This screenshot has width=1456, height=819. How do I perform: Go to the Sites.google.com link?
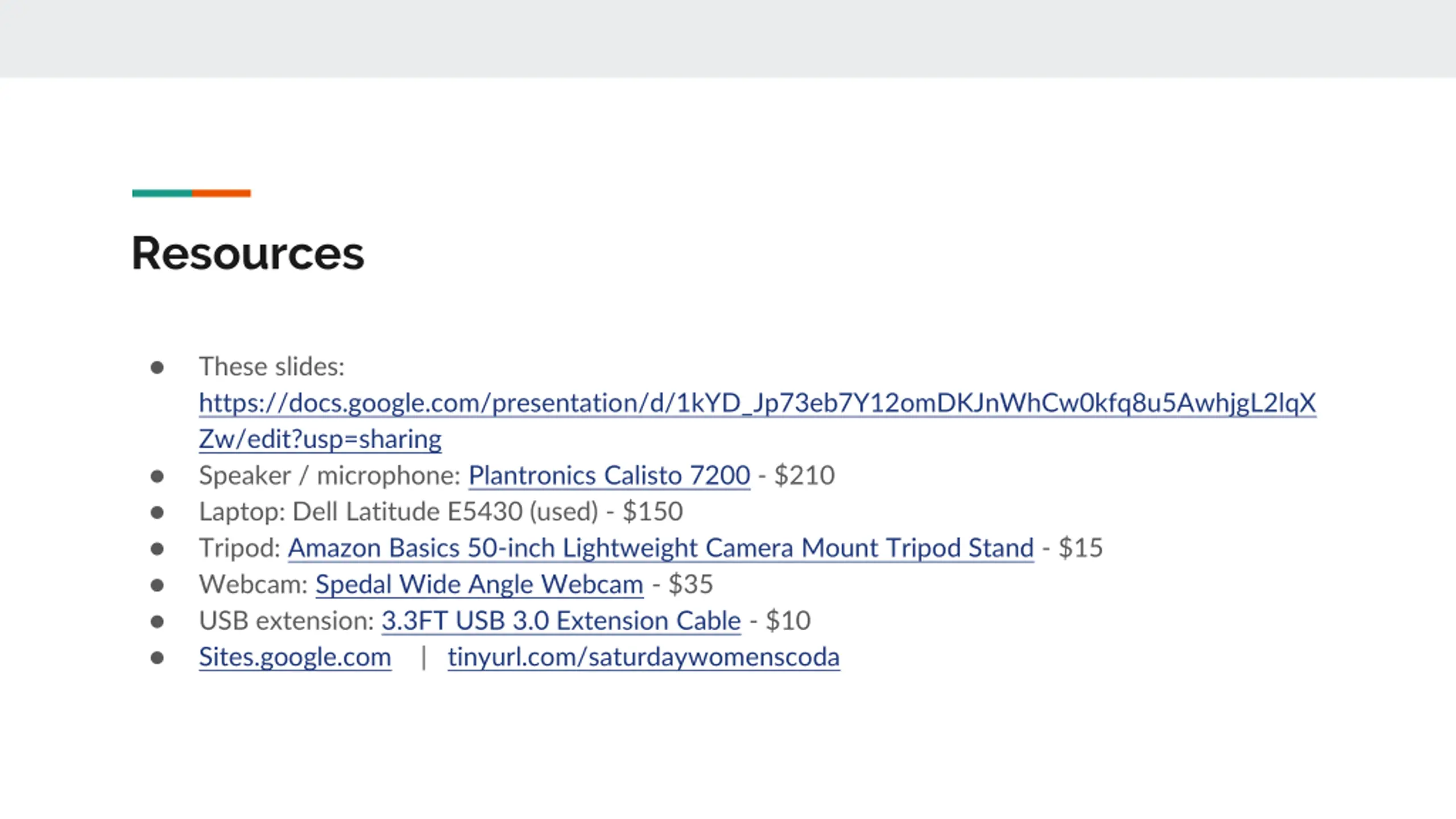coord(295,657)
